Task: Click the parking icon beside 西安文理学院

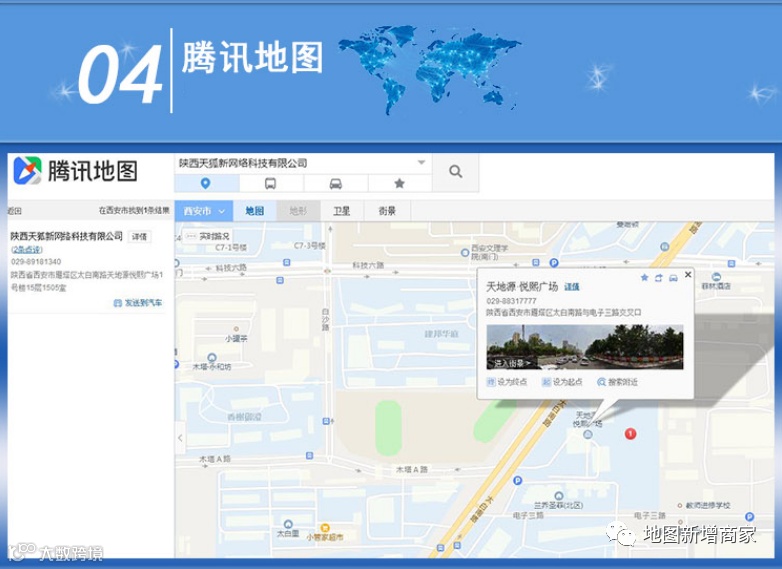Action: tap(554, 262)
